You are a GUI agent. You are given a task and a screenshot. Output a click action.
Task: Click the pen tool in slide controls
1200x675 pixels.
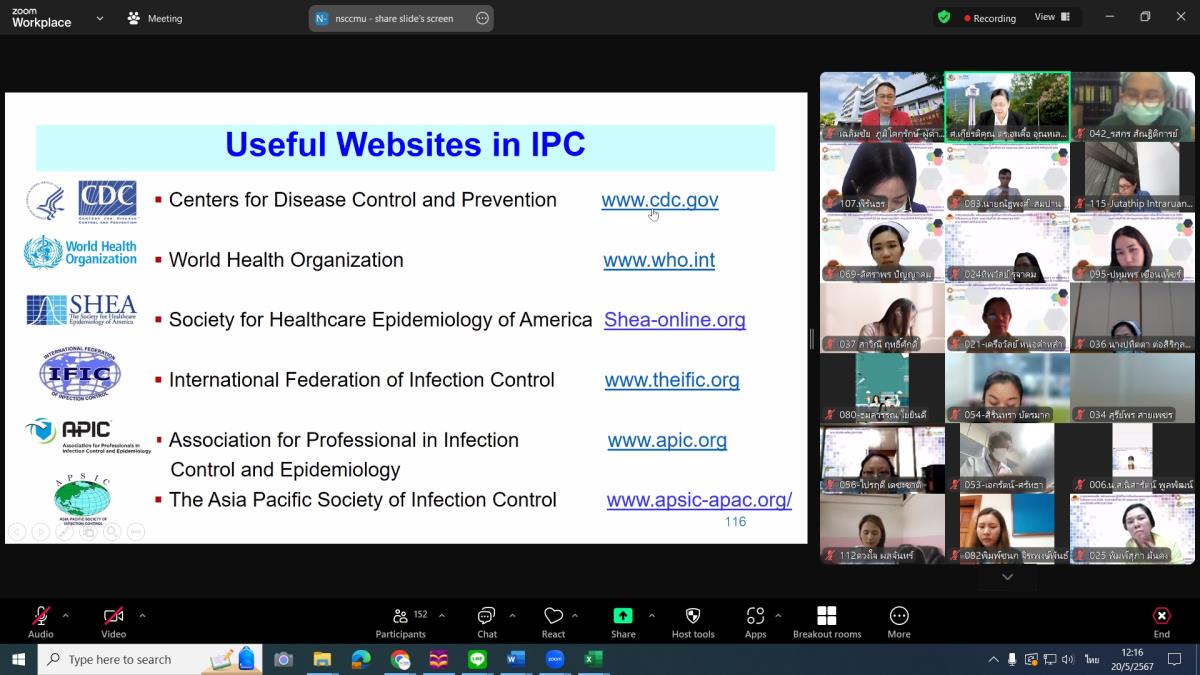pyautogui.click(x=64, y=532)
